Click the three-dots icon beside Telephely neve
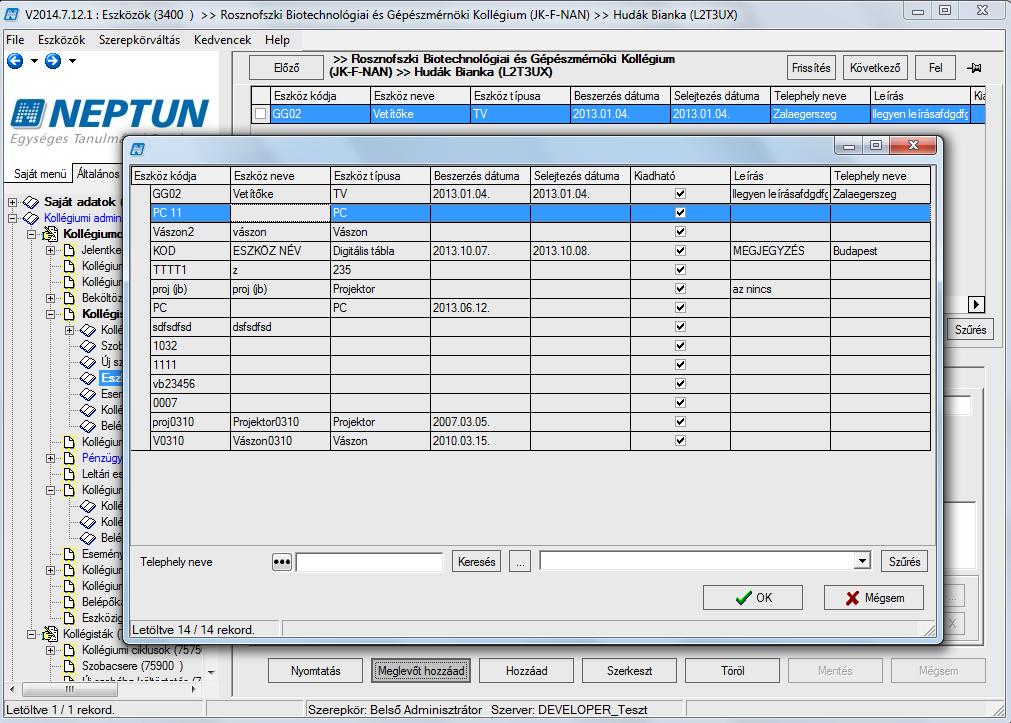This screenshot has height=723, width=1011. [282, 562]
